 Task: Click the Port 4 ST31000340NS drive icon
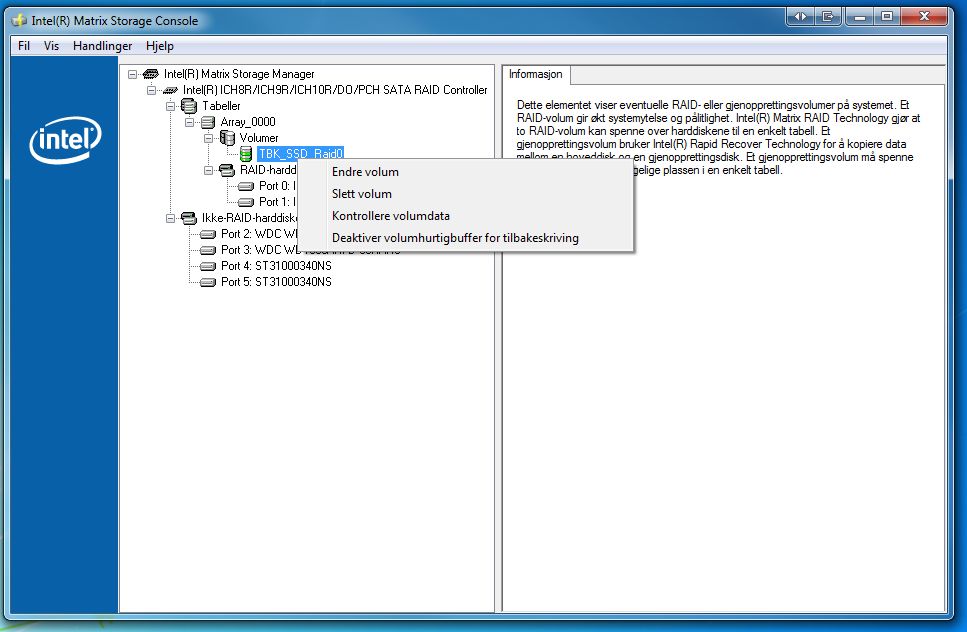(208, 266)
